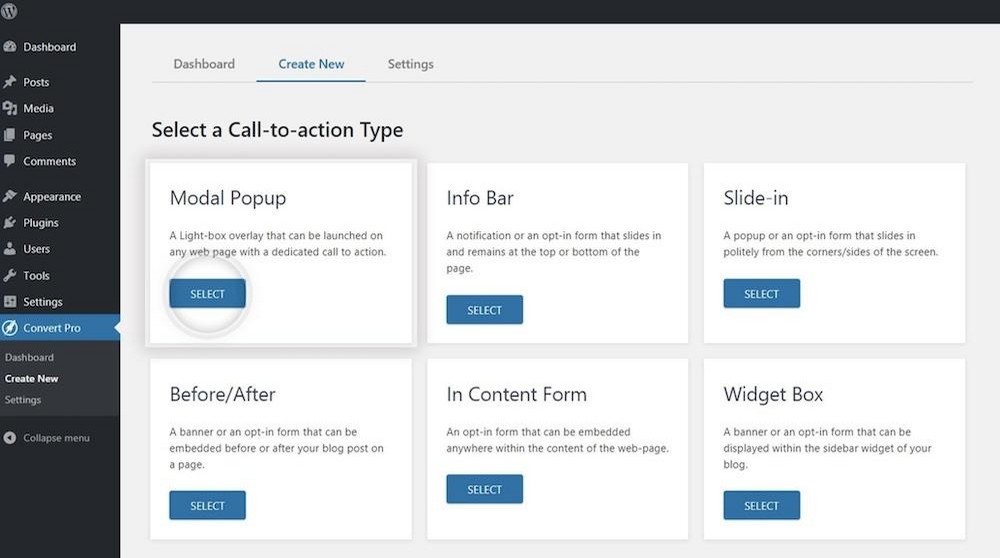Click the In Content Form card title

[516, 394]
